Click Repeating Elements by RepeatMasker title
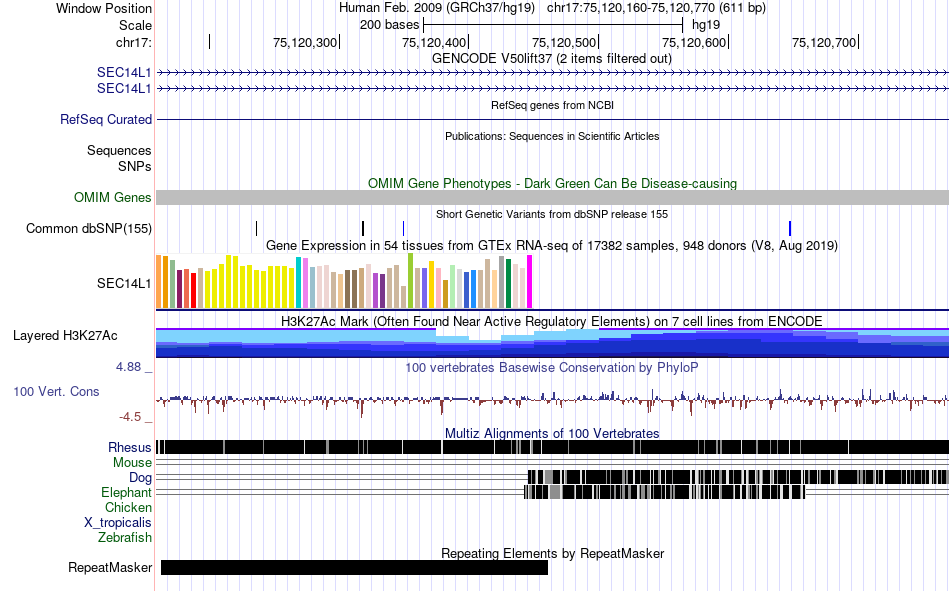Screen dimensions: 950x591 (552, 553)
